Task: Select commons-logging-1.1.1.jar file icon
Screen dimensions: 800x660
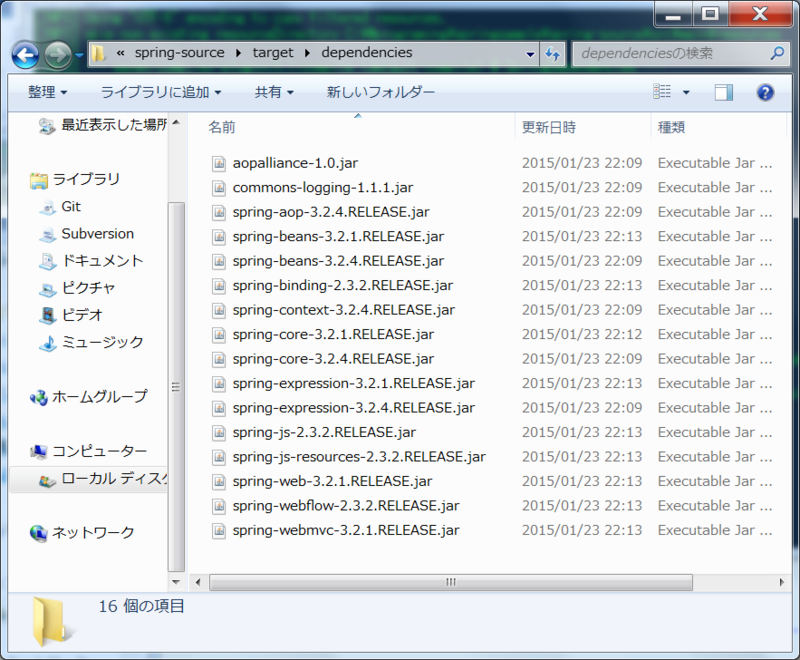Action: [219, 188]
